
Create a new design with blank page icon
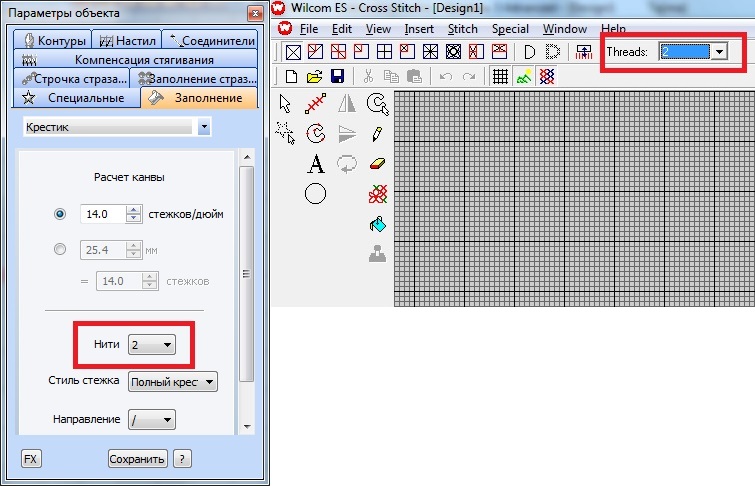pyautogui.click(x=292, y=77)
